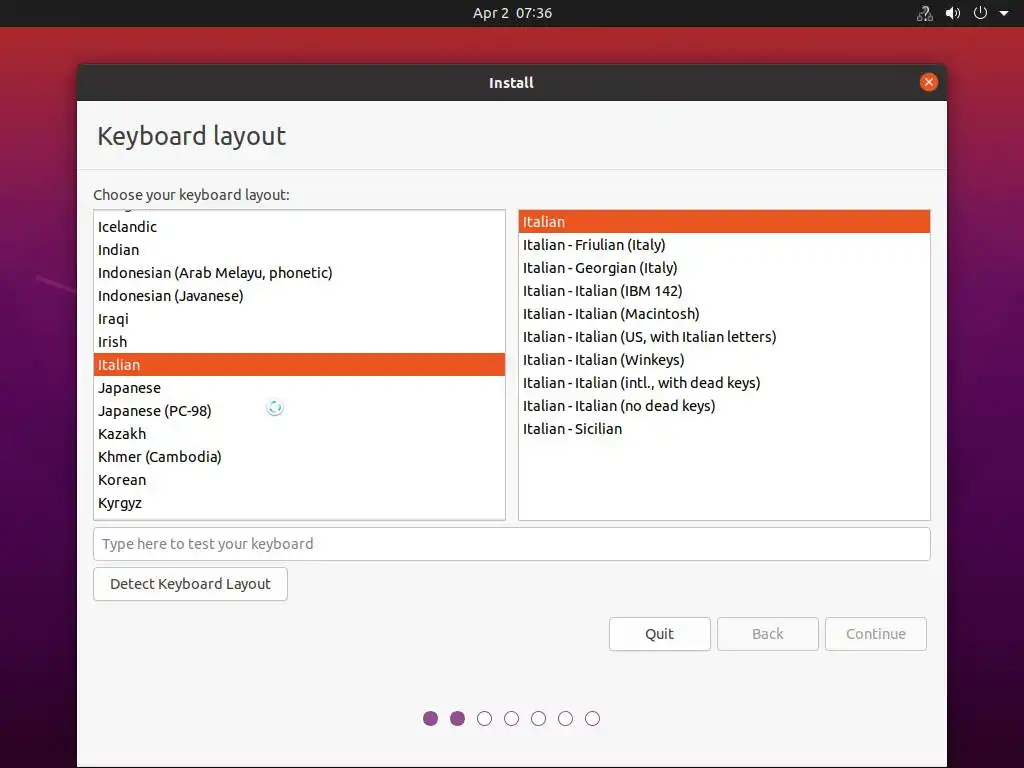Screen dimensions: 1024x768
Task: Open the network status icon in top bar
Action: point(925,13)
